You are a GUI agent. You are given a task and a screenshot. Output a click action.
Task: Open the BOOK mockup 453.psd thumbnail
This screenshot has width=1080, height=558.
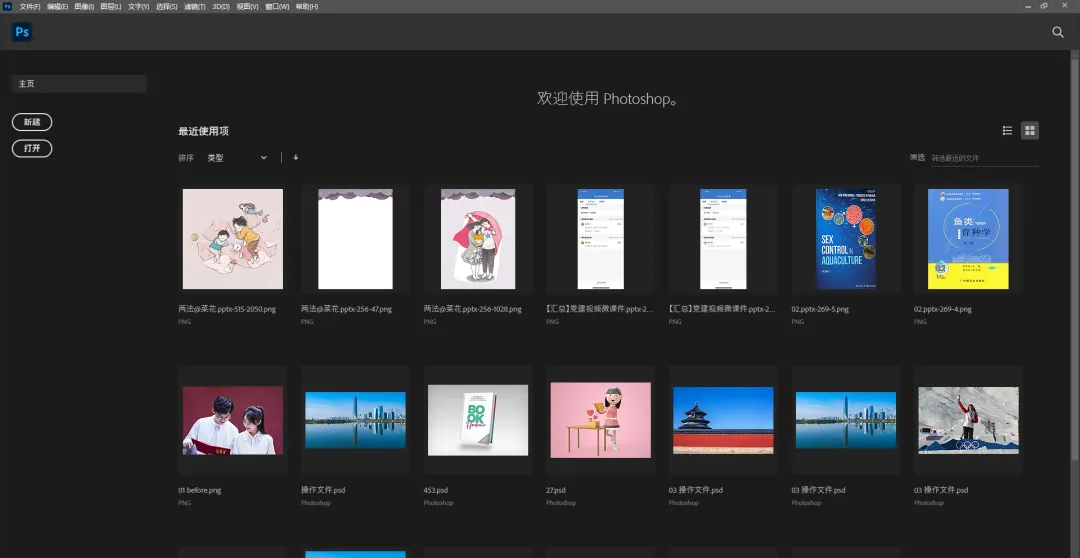[x=478, y=420]
